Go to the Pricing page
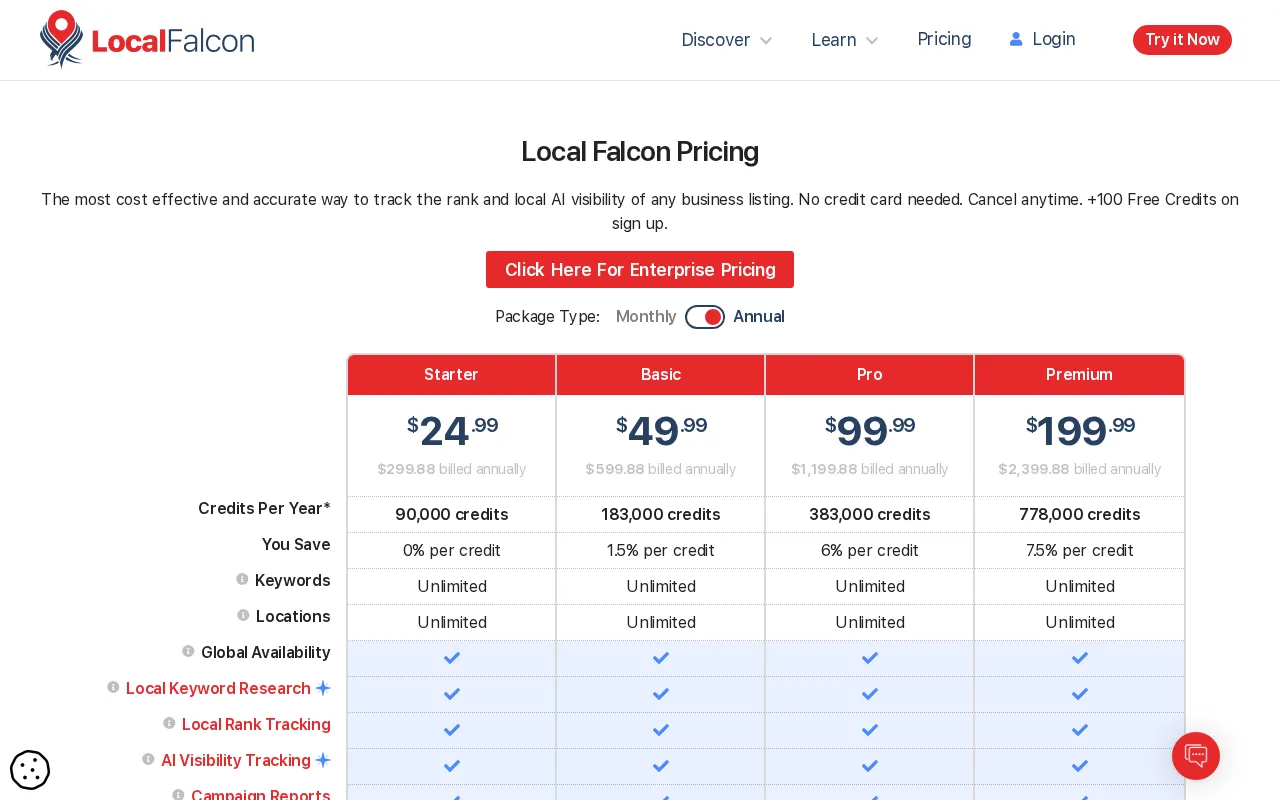This screenshot has width=1280, height=800. [944, 39]
